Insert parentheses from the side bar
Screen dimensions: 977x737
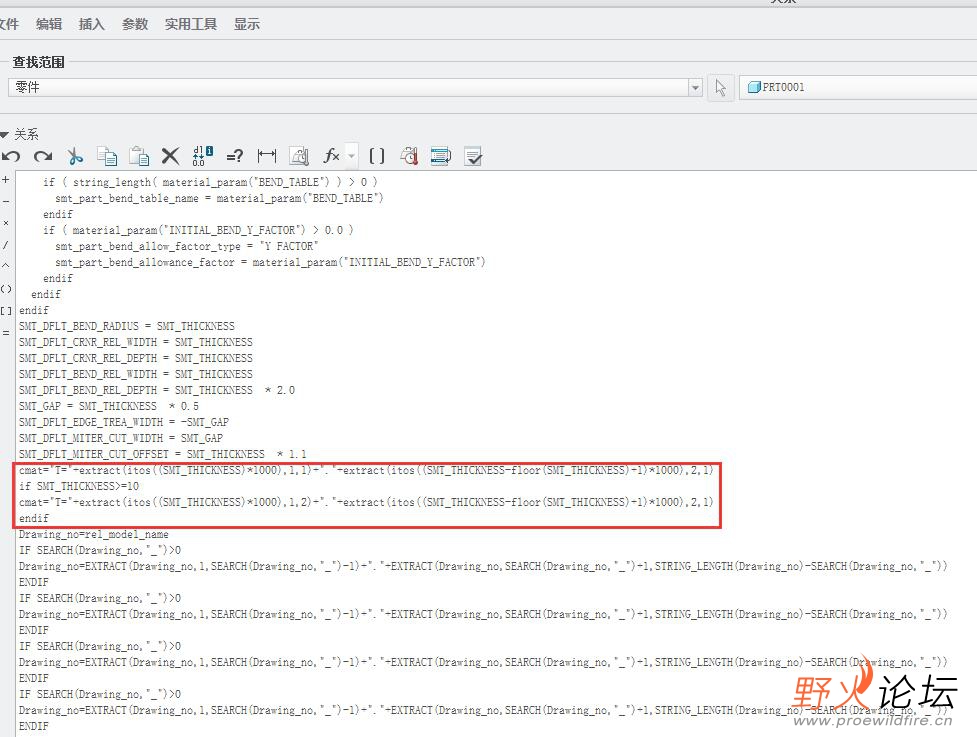pos(6,288)
